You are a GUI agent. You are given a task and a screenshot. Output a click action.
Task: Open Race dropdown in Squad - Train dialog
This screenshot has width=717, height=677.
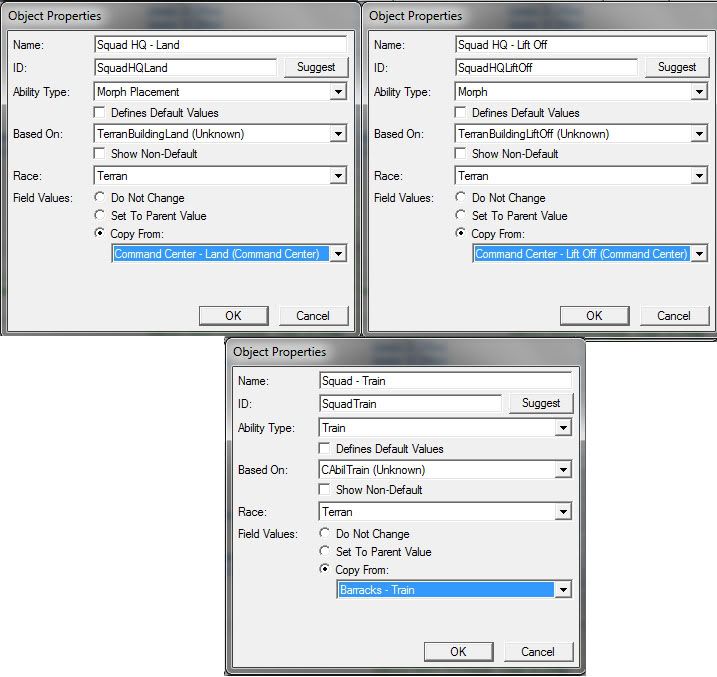tap(563, 512)
